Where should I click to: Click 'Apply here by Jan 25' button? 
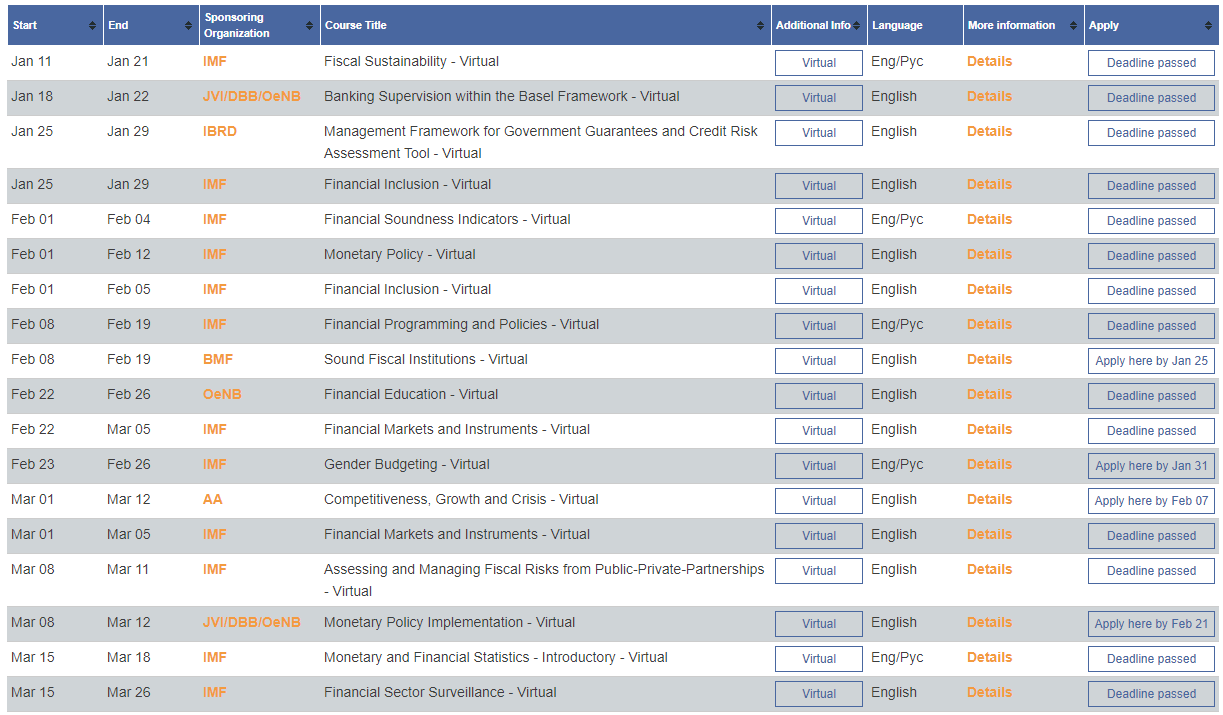pyautogui.click(x=1151, y=361)
